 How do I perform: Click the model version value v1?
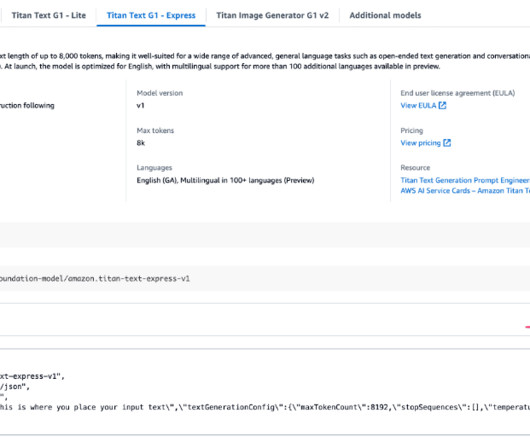pyautogui.click(x=140, y=105)
